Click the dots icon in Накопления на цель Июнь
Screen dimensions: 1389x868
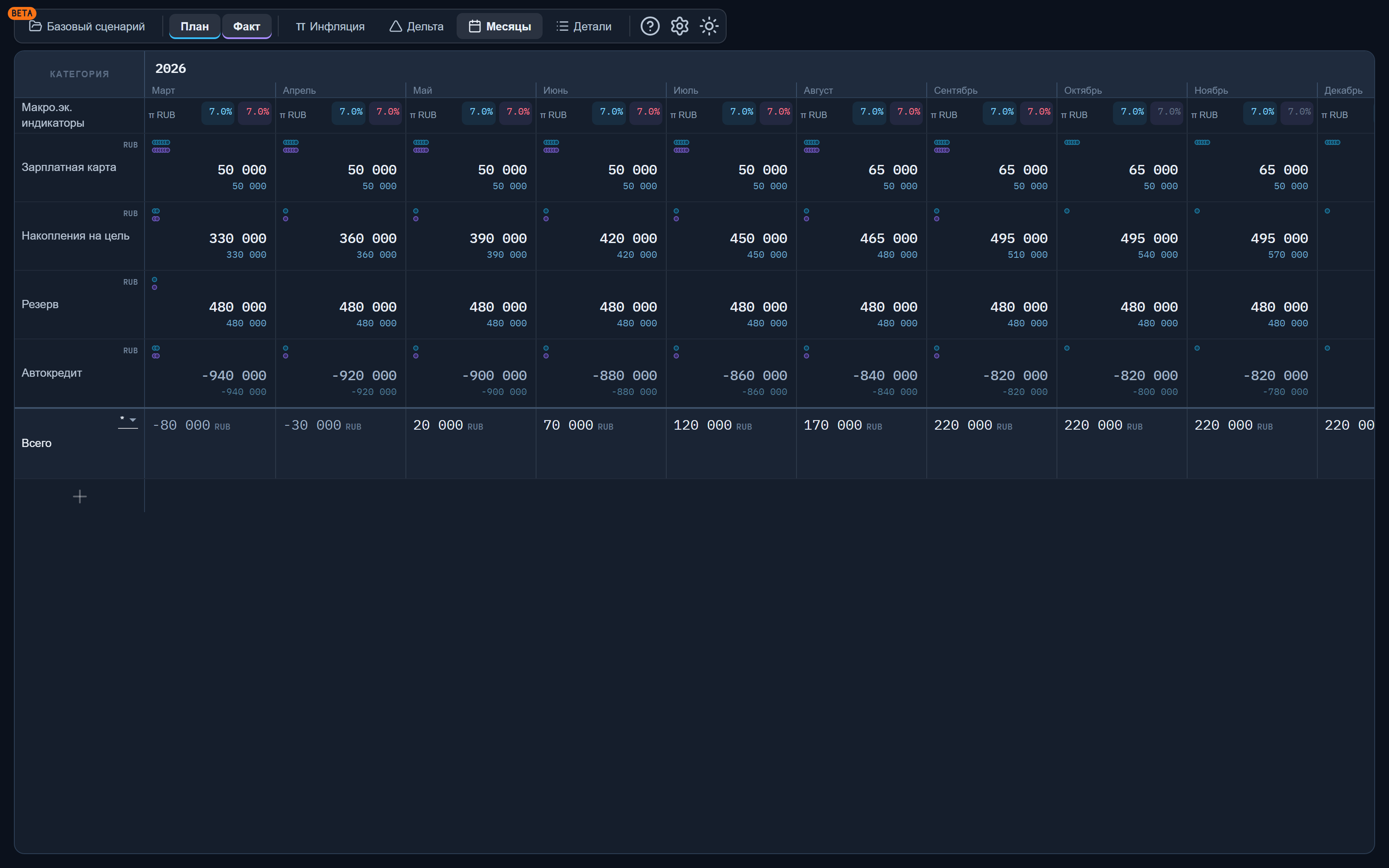[546, 215]
